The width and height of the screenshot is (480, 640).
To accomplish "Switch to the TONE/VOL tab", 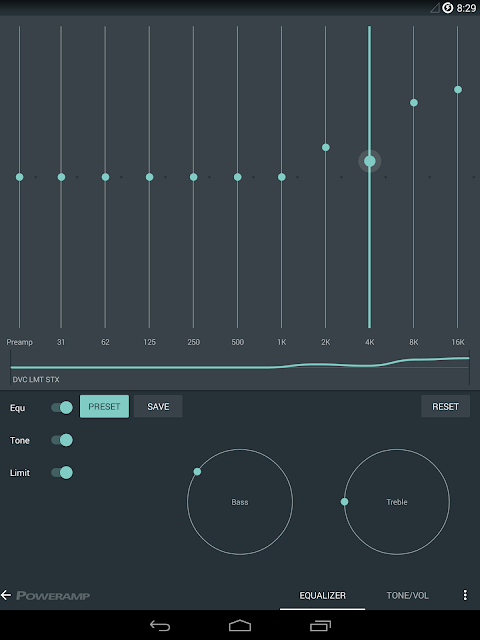I will click(x=407, y=596).
